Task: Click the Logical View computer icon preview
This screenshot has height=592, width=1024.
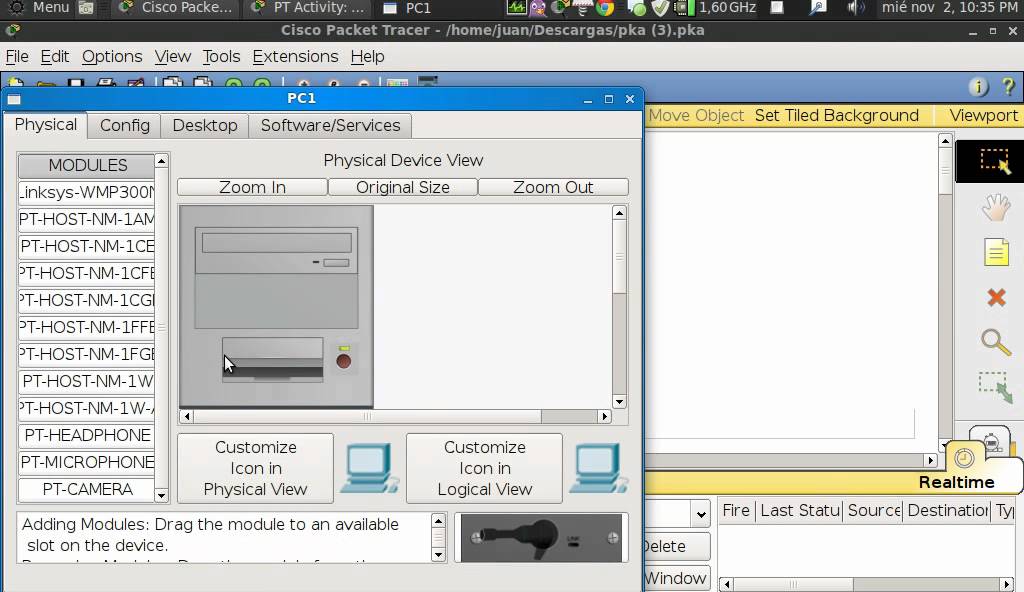Action: point(598,468)
